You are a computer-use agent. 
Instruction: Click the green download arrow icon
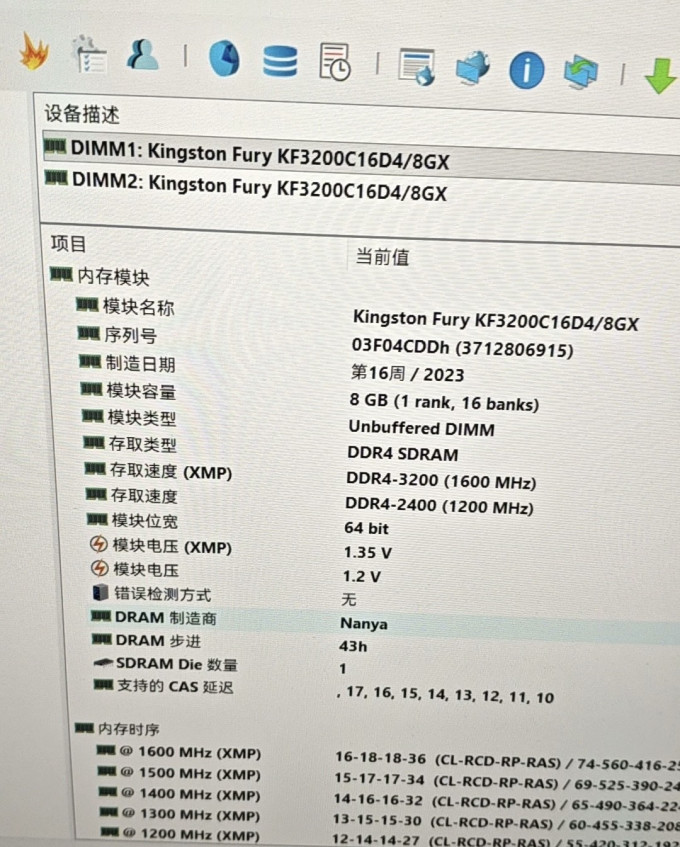click(661, 76)
